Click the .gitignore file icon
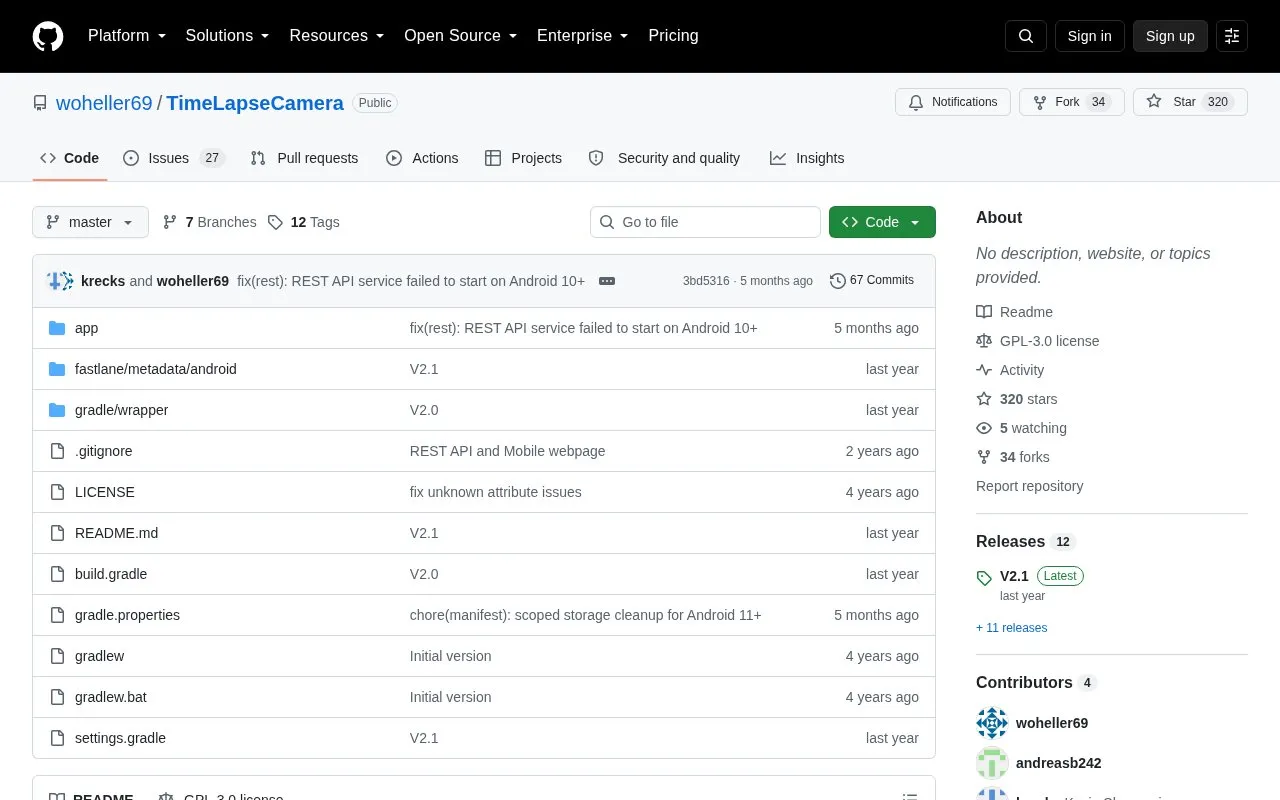 coord(57,451)
